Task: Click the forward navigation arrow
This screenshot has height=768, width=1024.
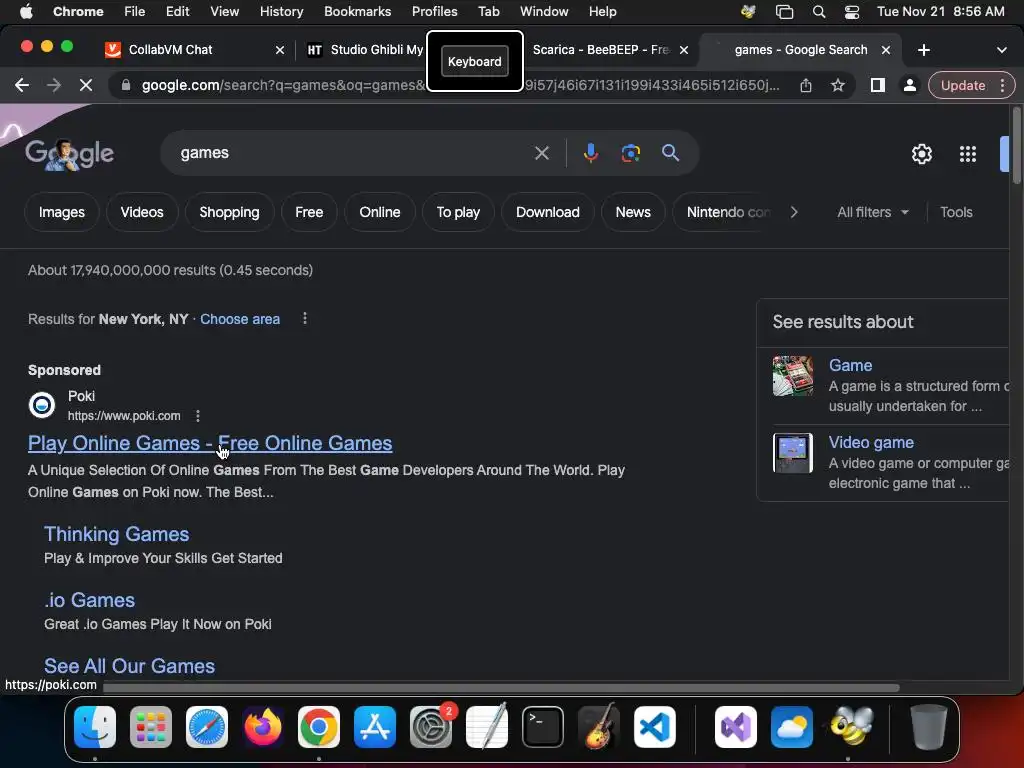Action: tap(54, 85)
